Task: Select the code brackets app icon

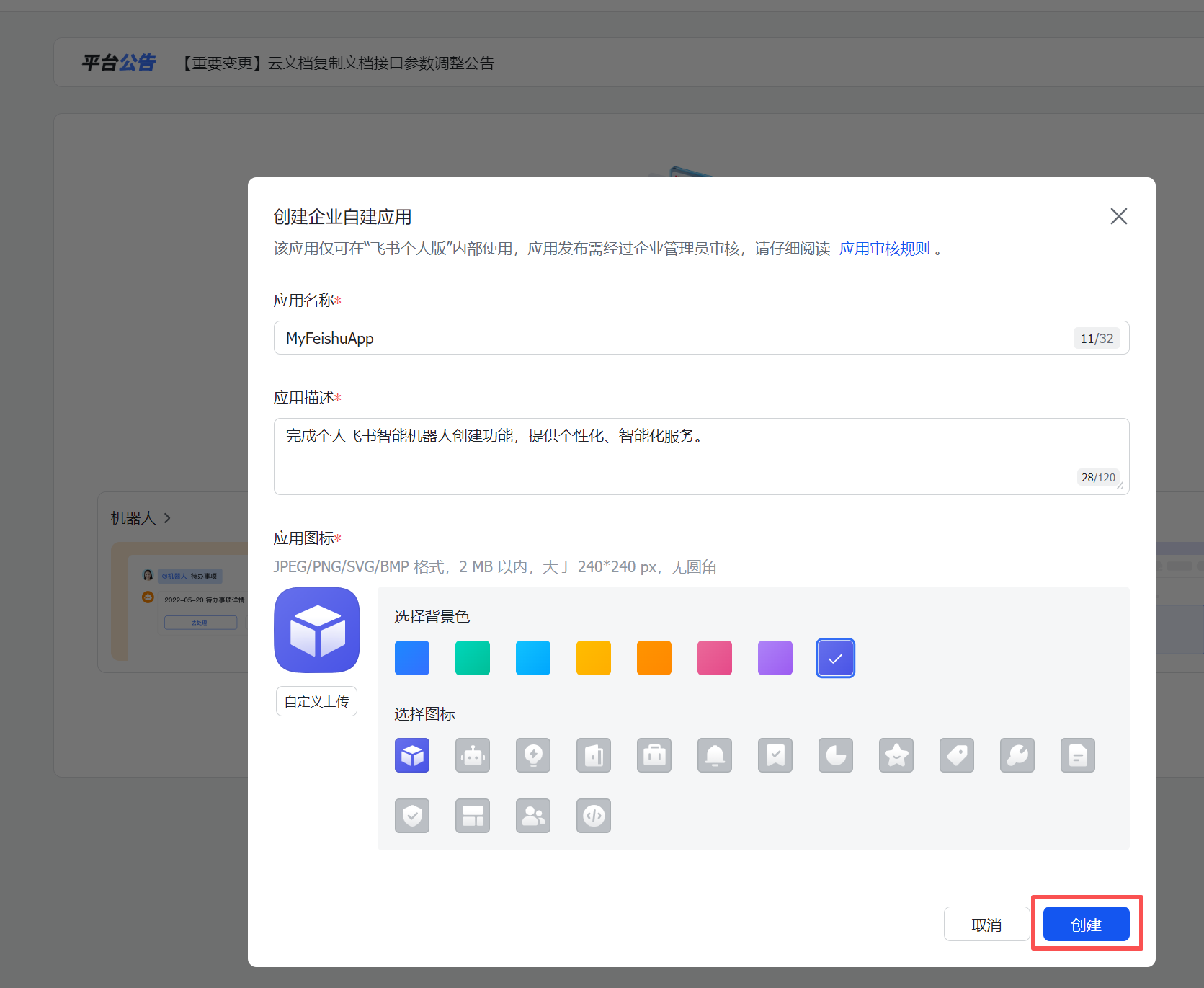Action: 594,816
